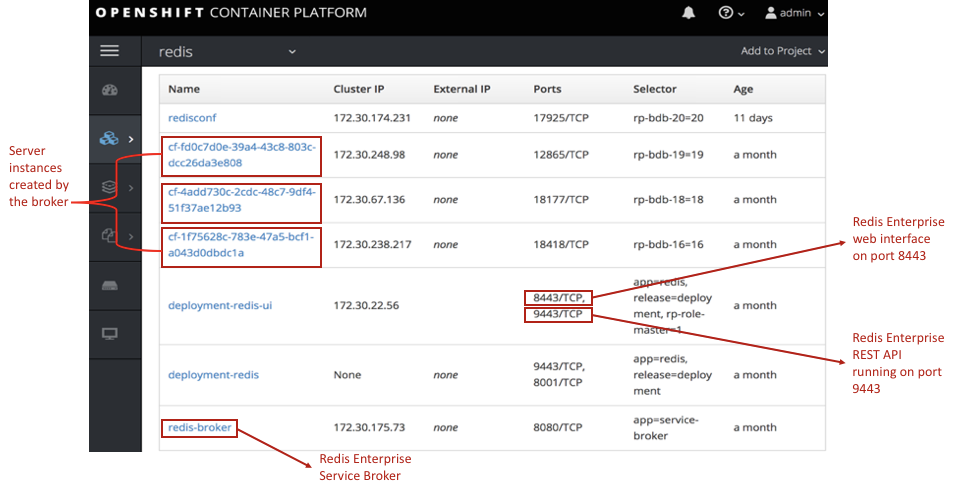Open the Monitoring screen sidebar icon
The width and height of the screenshot is (957, 493).
point(110,333)
